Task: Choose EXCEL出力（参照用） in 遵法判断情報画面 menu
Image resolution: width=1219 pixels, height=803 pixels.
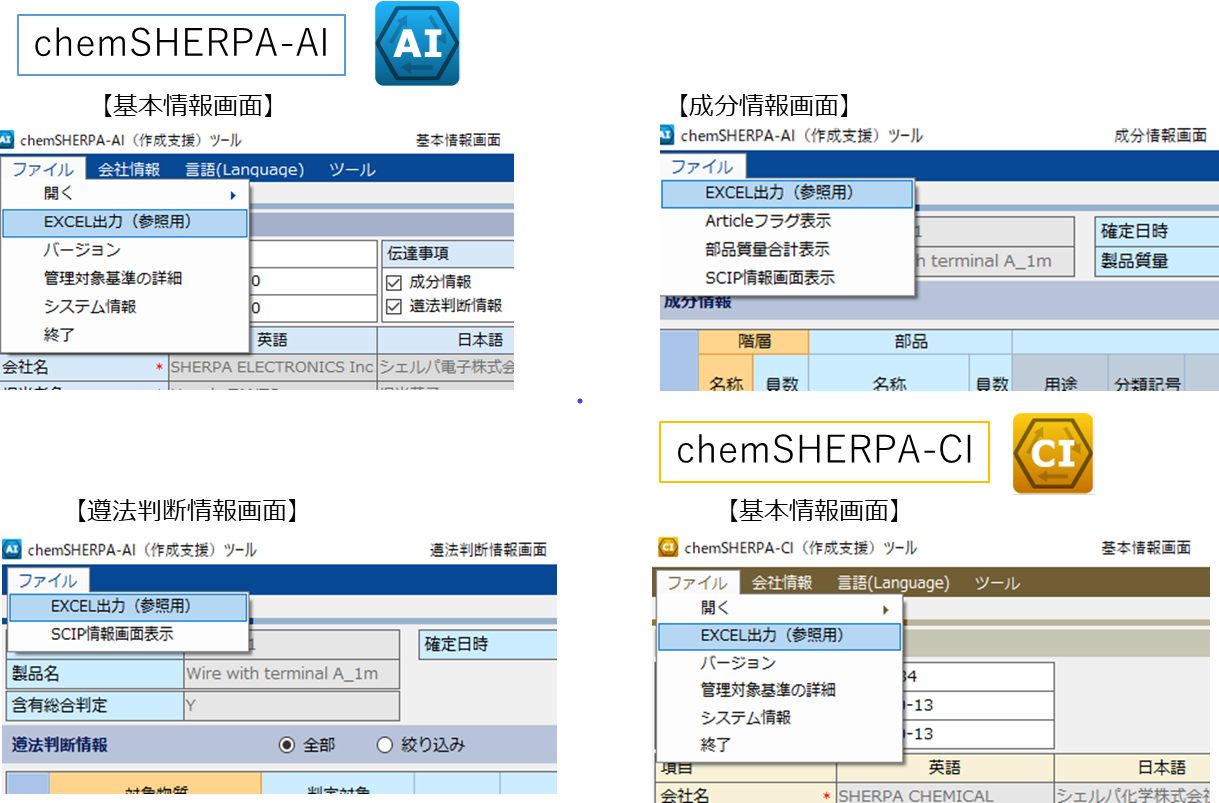Action: click(x=128, y=606)
